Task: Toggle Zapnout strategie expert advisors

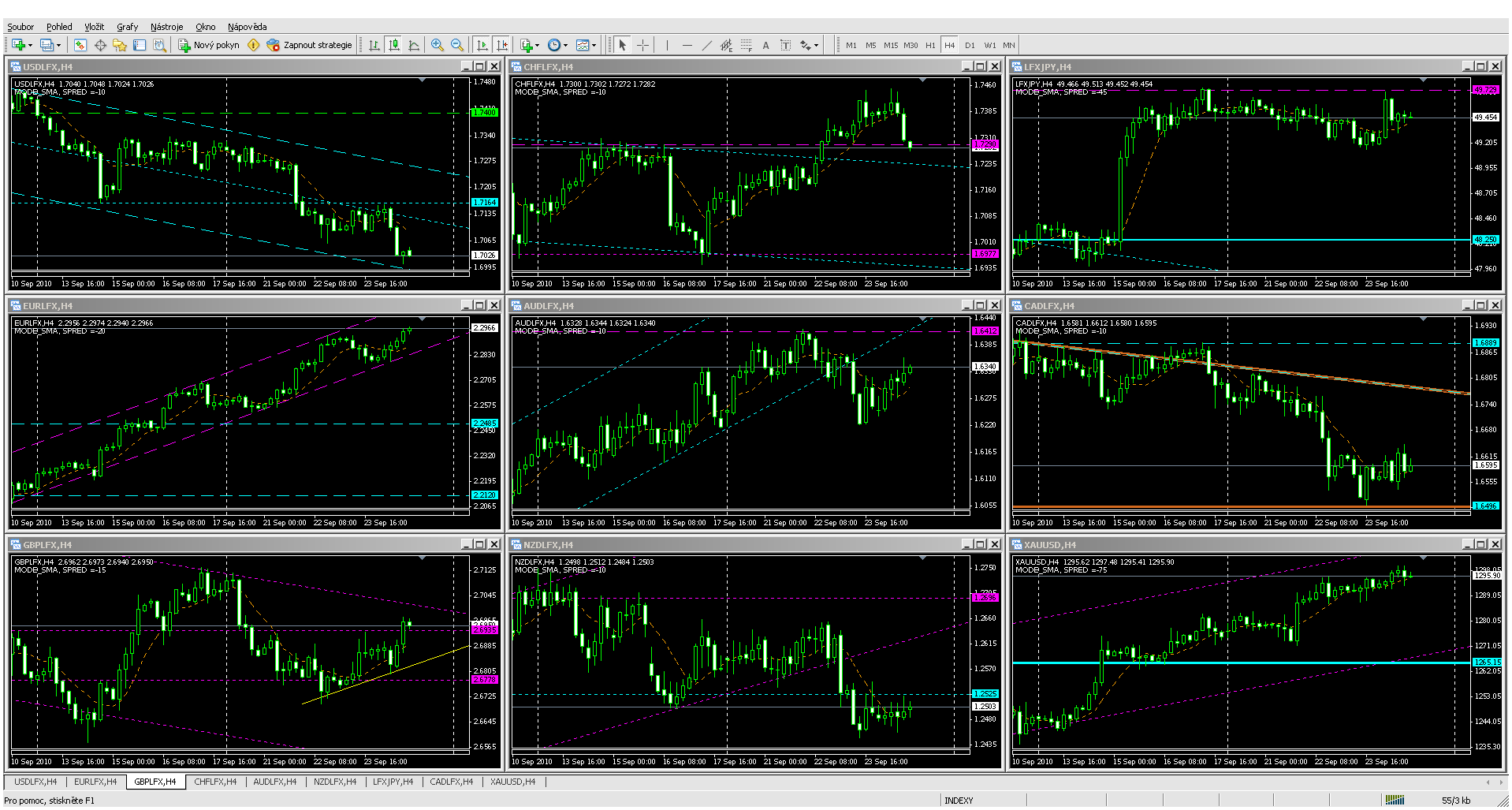Action: point(309,46)
